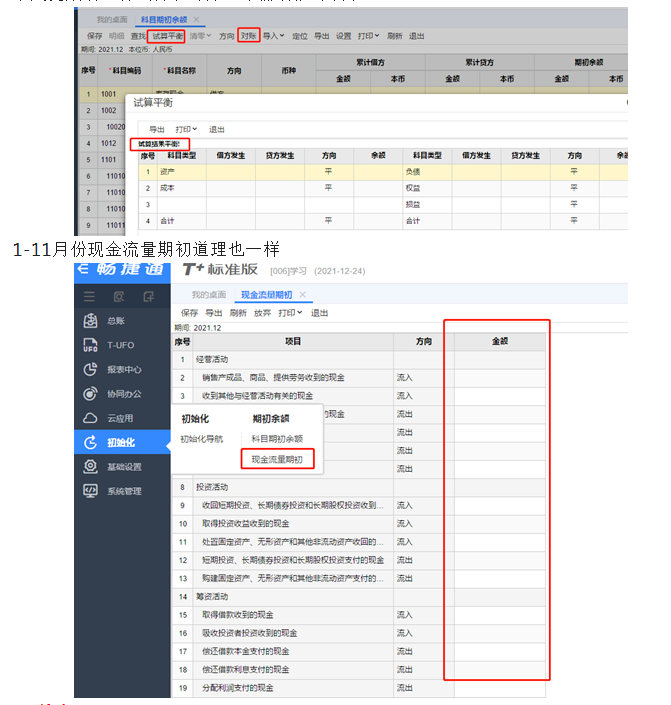The height and width of the screenshot is (705, 671).
Task: Choose 科目期初余额 in the popup menu
Action: coord(277,439)
